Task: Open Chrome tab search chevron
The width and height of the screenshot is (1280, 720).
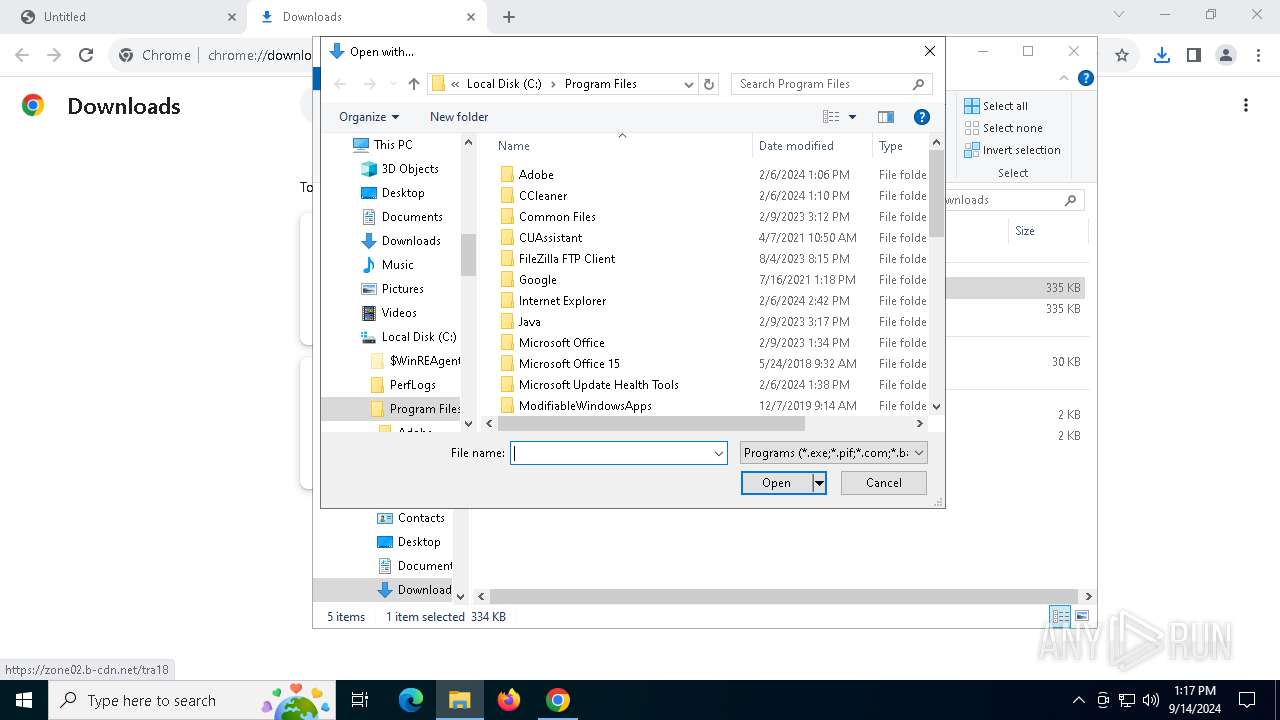Action: click(x=1119, y=15)
